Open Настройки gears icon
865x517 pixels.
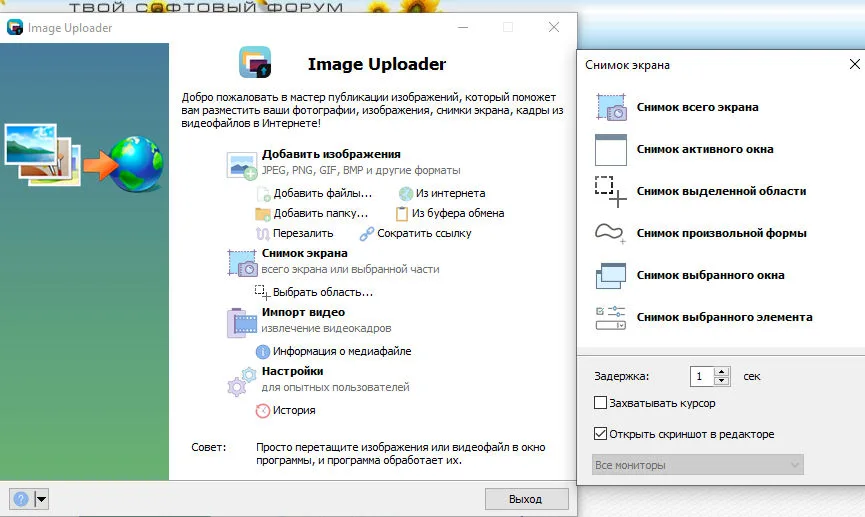click(x=242, y=382)
